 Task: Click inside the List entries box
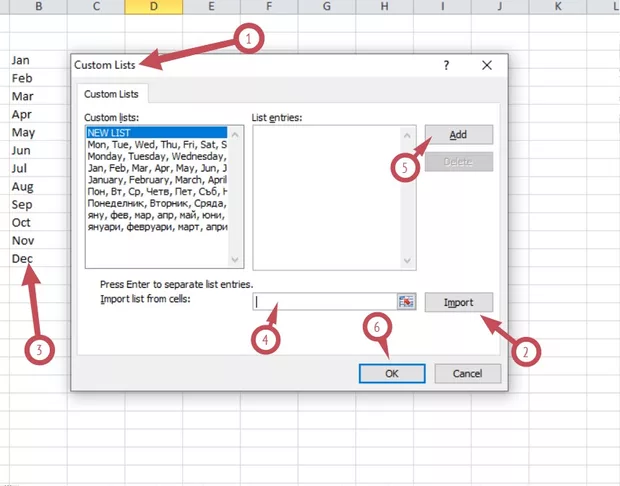pos(327,198)
